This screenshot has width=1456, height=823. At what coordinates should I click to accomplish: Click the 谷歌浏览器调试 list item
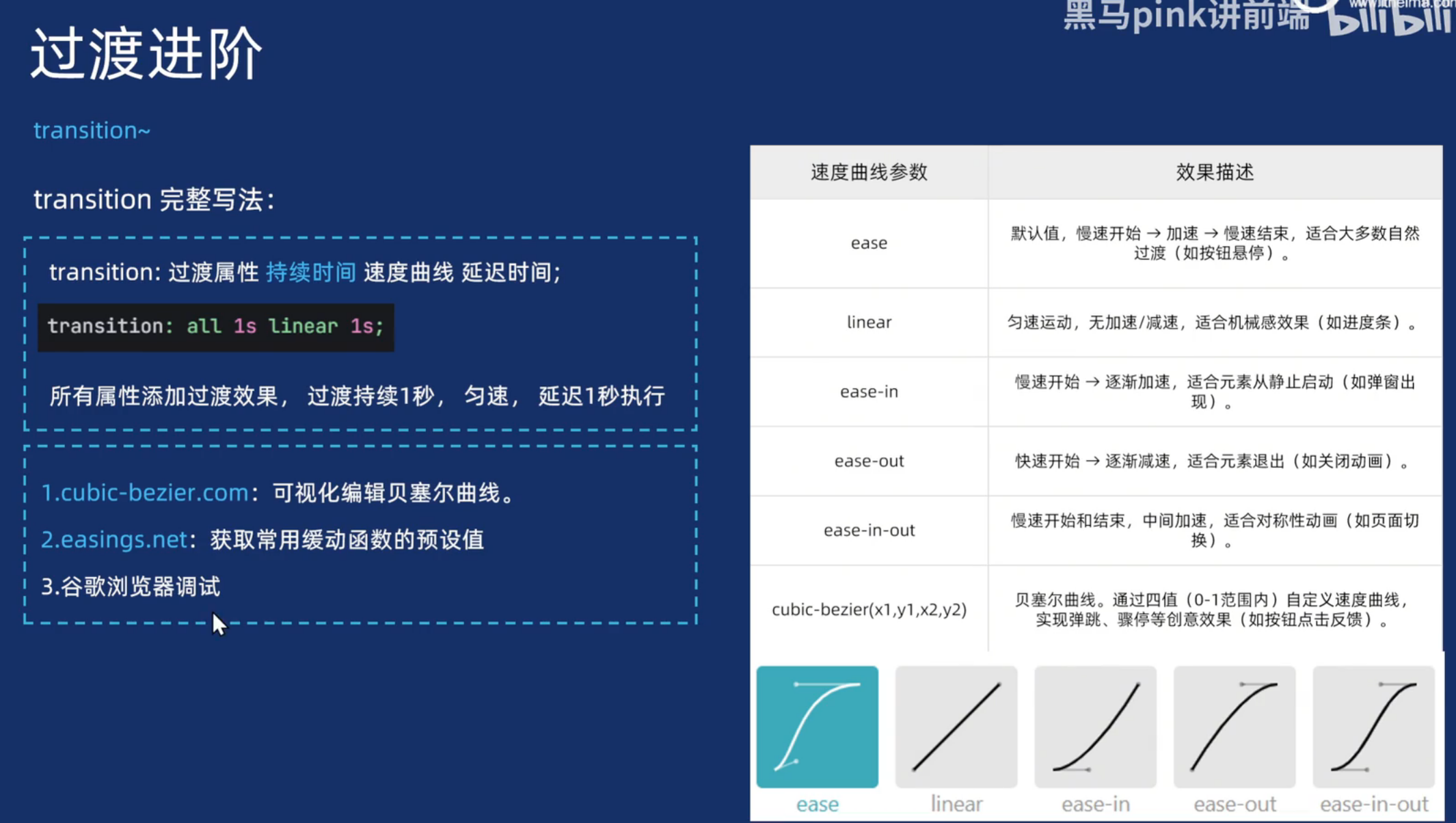pos(131,587)
